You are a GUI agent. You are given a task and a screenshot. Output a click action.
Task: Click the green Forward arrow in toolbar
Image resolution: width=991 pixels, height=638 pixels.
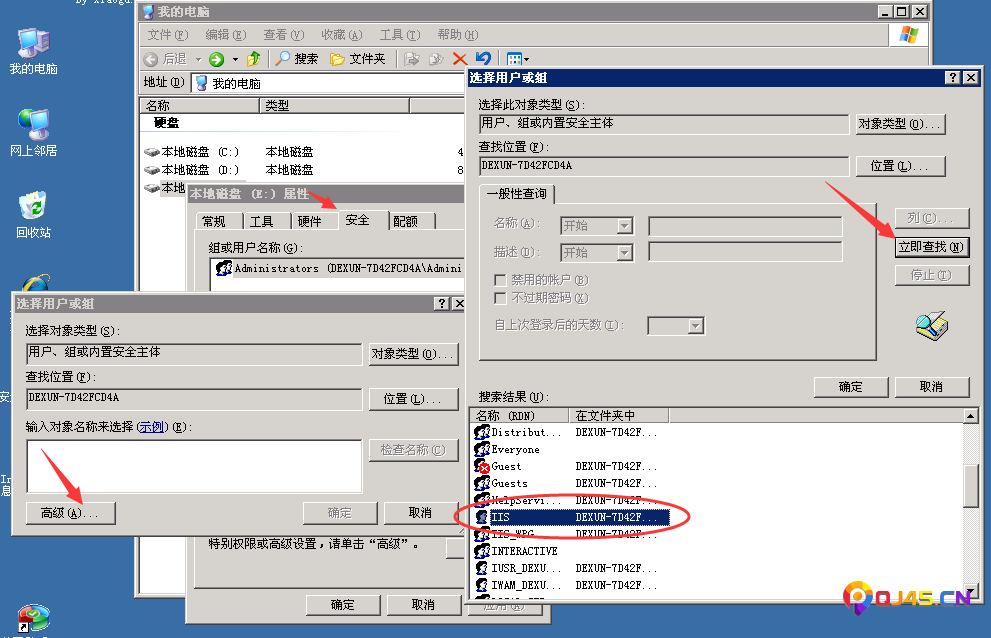(x=216, y=59)
